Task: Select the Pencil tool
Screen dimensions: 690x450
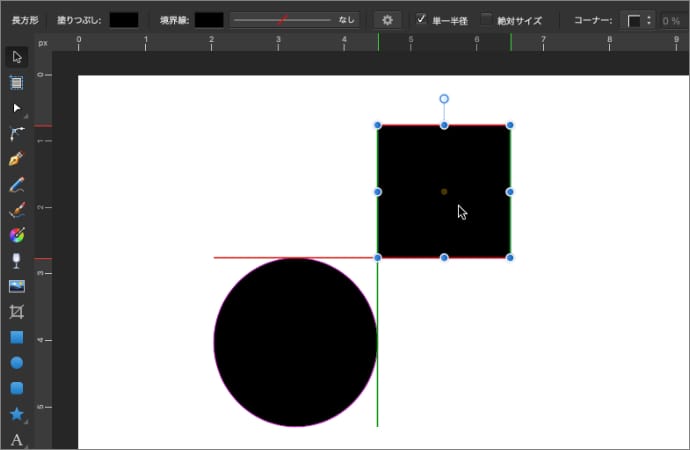Action: tap(17, 185)
